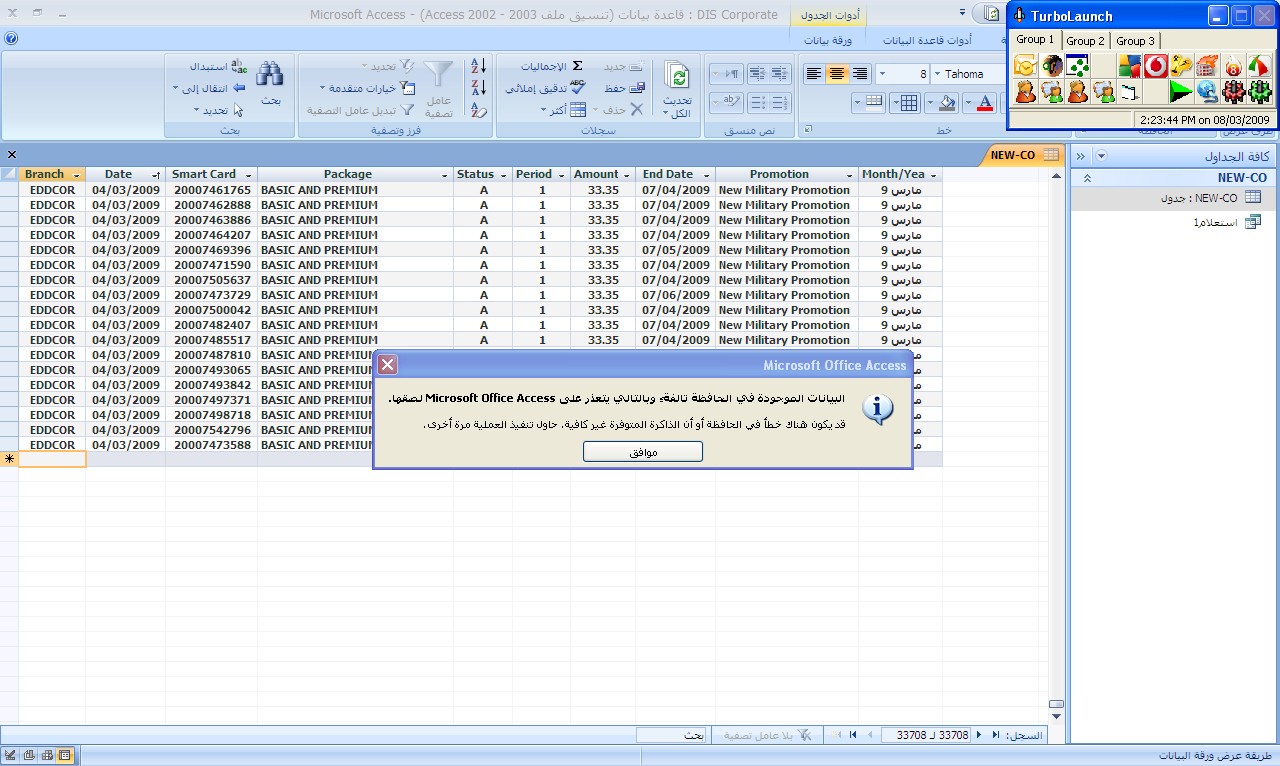Image resolution: width=1280 pixels, height=766 pixels.
Task: Run spelling check (تدقيق إملائي)
Action: click(577, 88)
